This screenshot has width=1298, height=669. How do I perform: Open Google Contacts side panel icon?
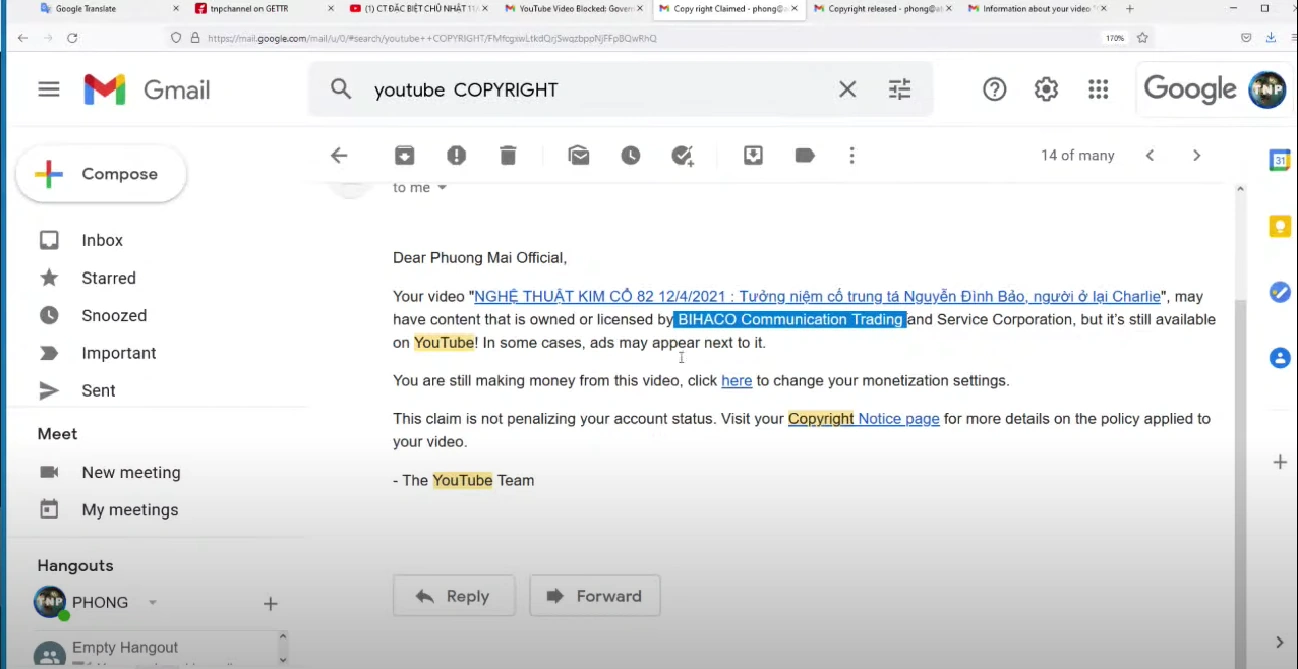coord(1280,357)
